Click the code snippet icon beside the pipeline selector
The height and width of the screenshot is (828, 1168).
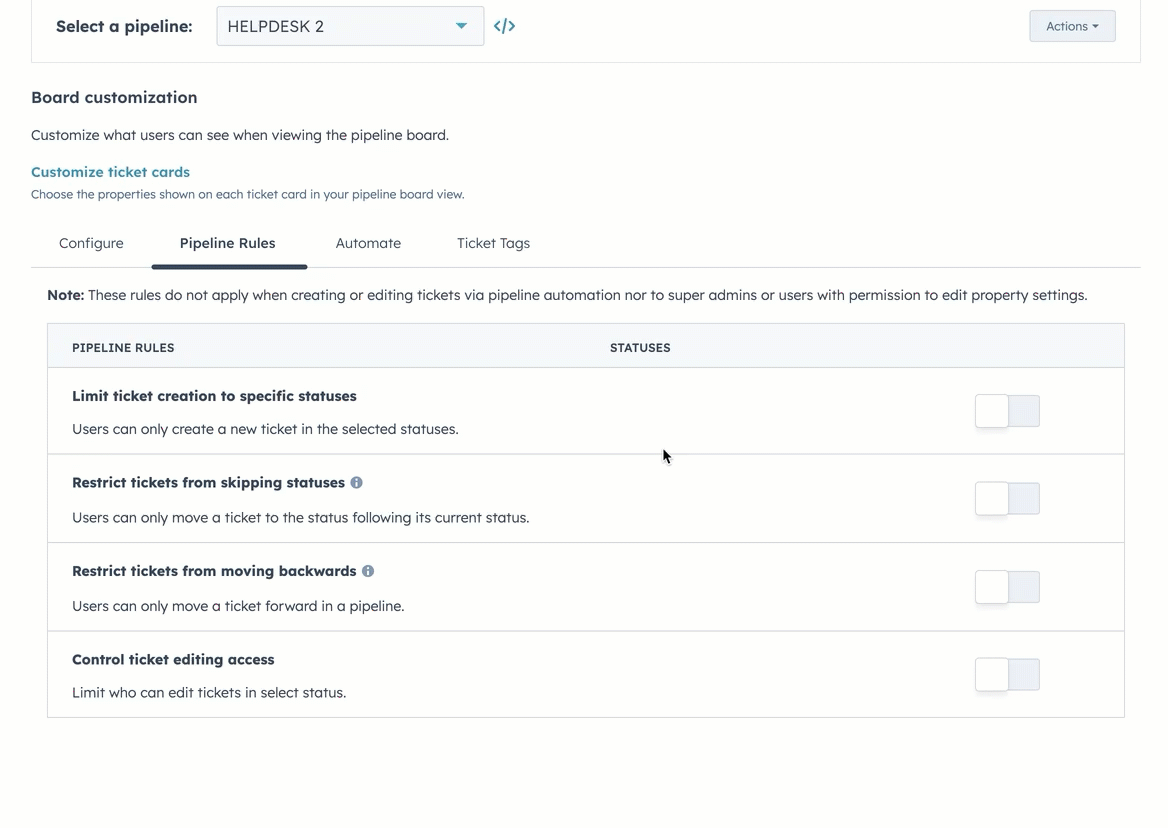[x=504, y=26]
